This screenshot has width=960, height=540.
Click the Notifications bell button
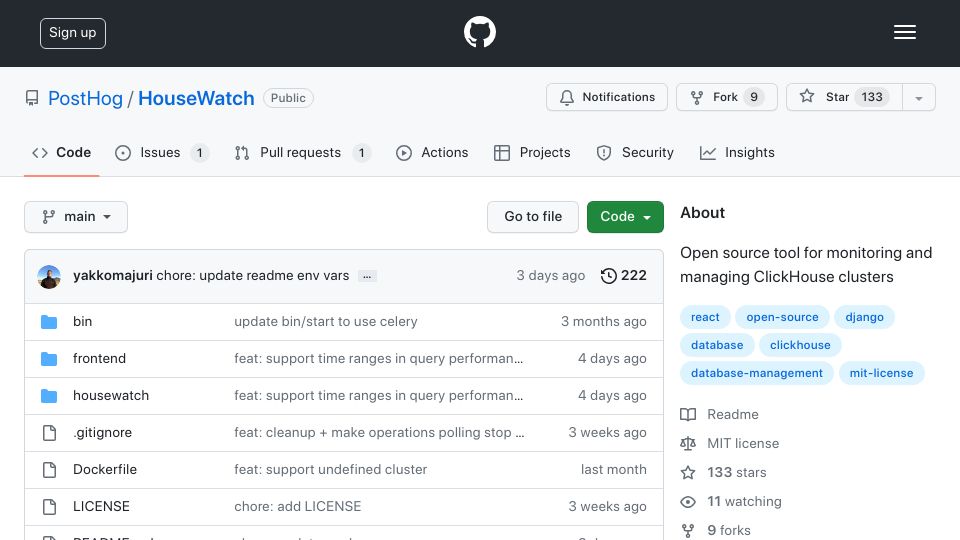click(x=607, y=97)
